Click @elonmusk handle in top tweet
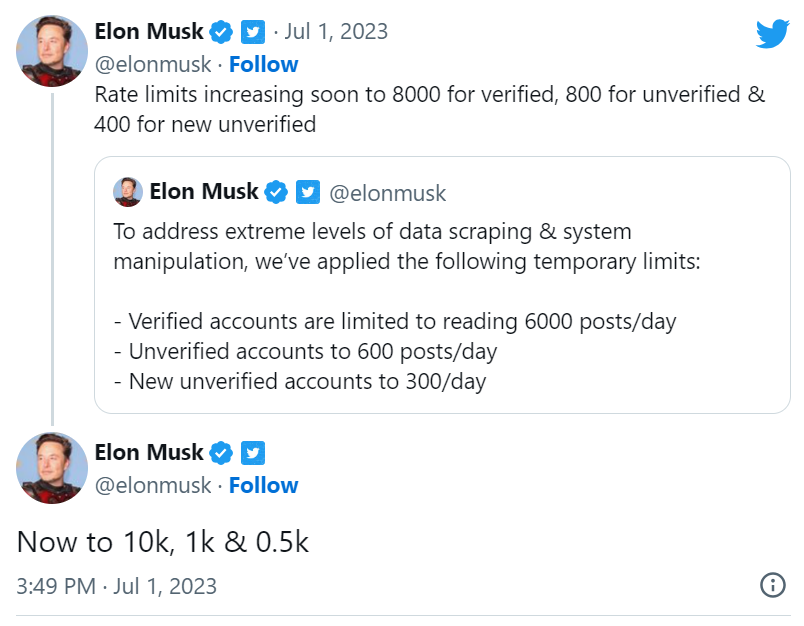 click(153, 65)
